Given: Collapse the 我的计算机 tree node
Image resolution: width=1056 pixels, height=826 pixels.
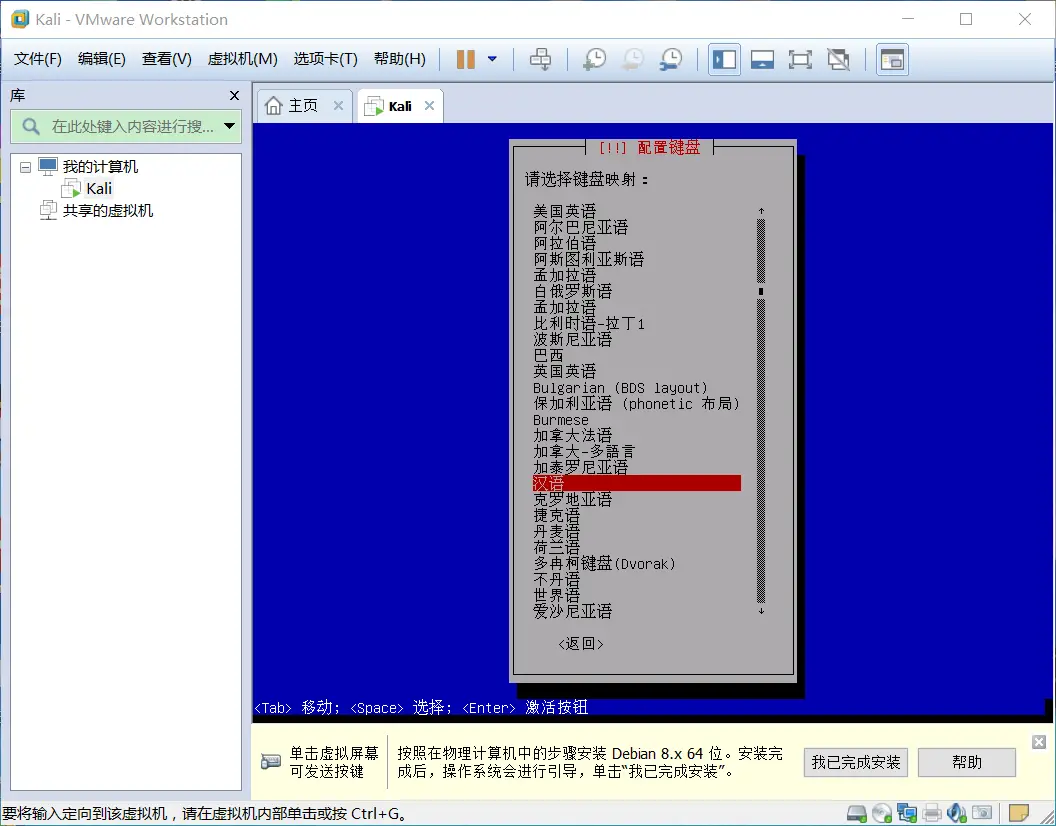Looking at the screenshot, I should click(x=26, y=167).
